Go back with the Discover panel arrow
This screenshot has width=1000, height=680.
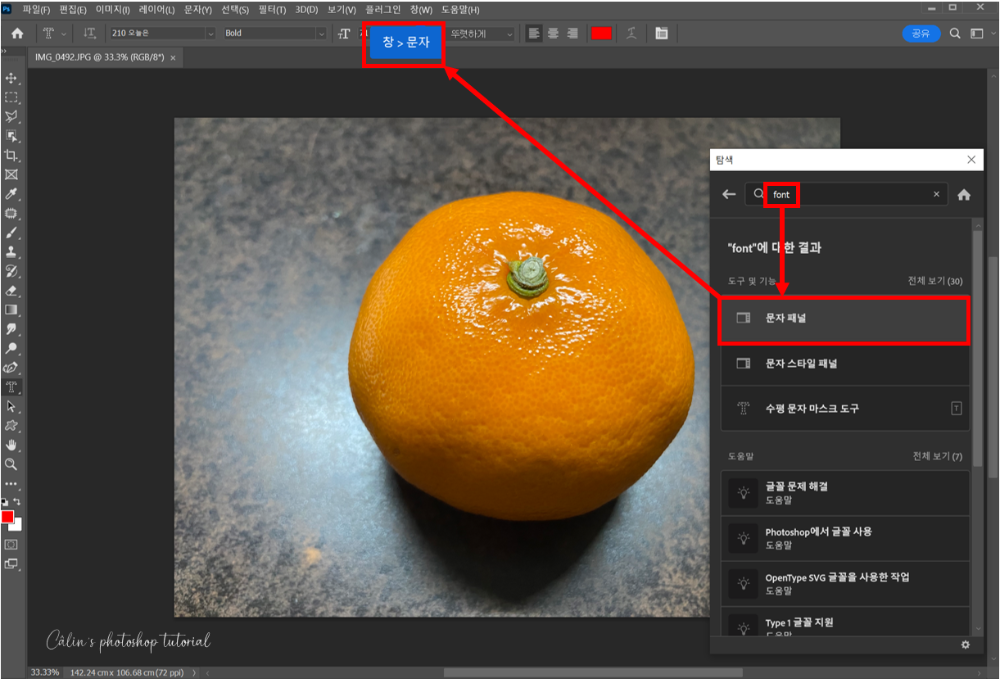click(x=729, y=195)
